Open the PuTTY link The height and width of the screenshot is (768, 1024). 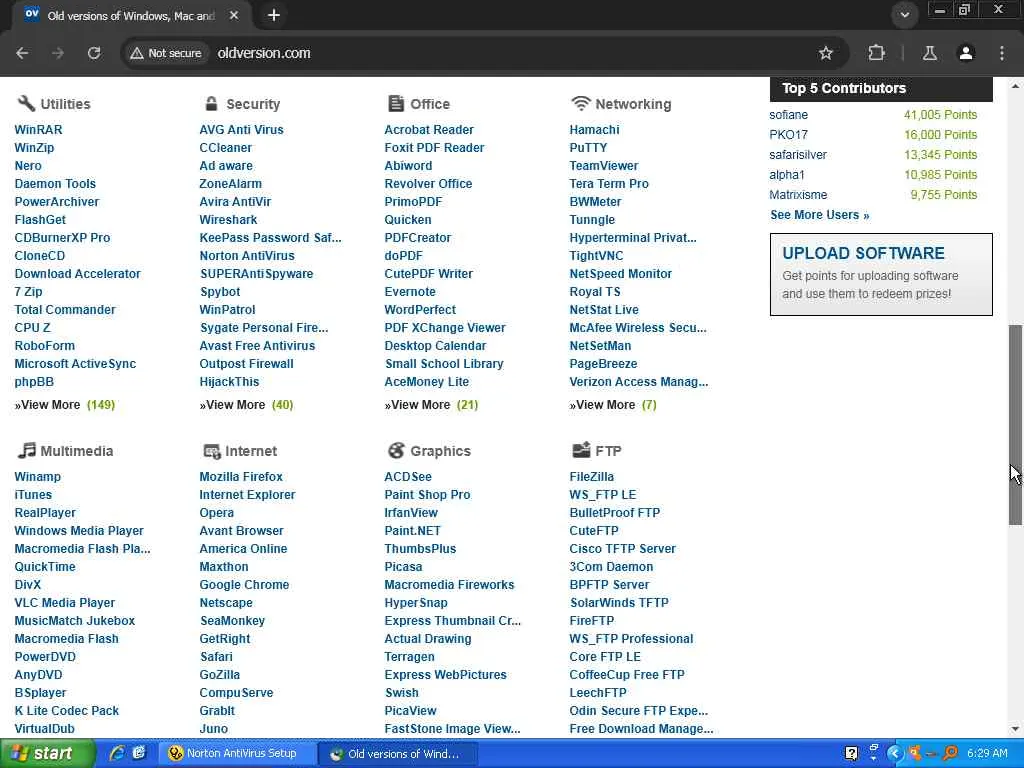(x=588, y=148)
